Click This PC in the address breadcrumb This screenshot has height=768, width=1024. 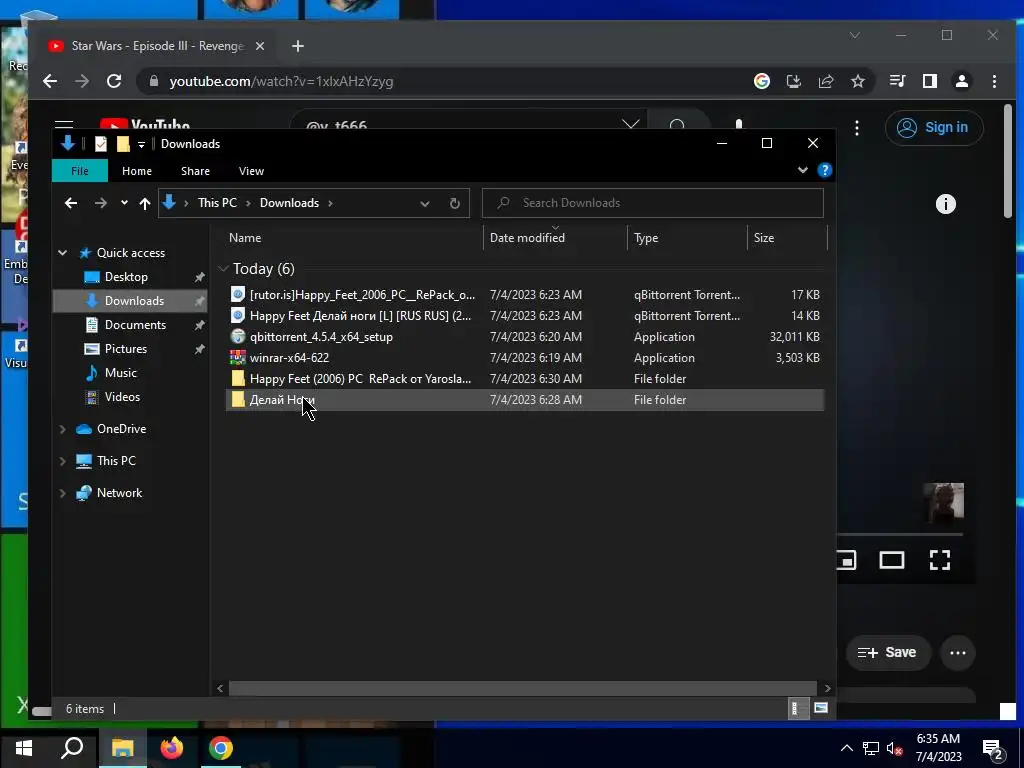(x=217, y=202)
